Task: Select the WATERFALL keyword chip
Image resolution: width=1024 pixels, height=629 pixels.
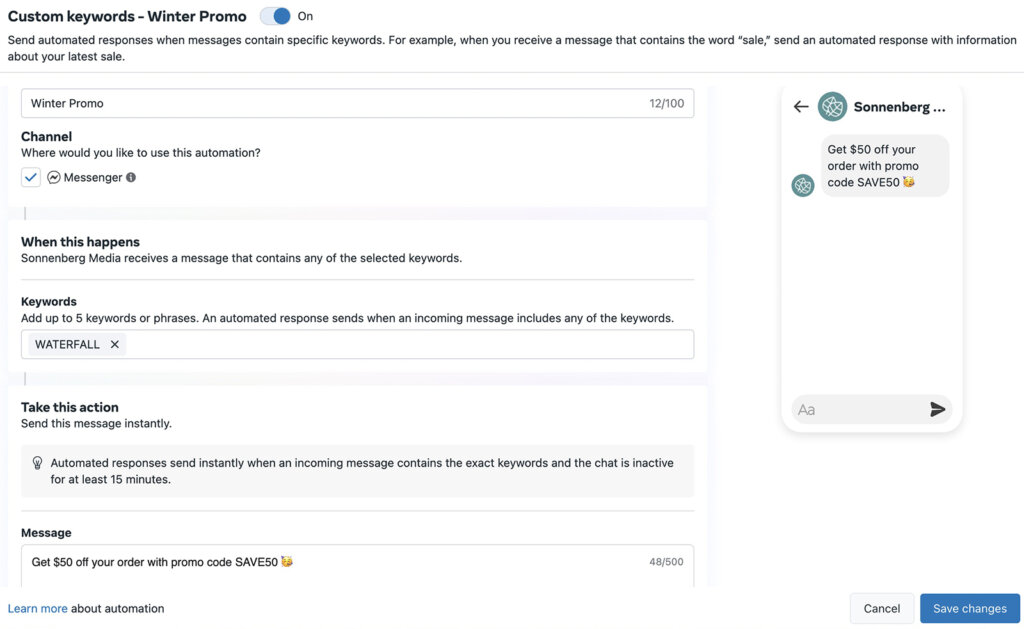Action: pos(67,344)
